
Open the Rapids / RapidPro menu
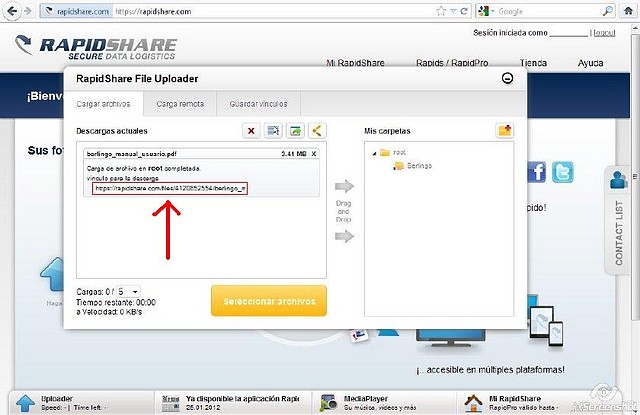click(x=452, y=63)
